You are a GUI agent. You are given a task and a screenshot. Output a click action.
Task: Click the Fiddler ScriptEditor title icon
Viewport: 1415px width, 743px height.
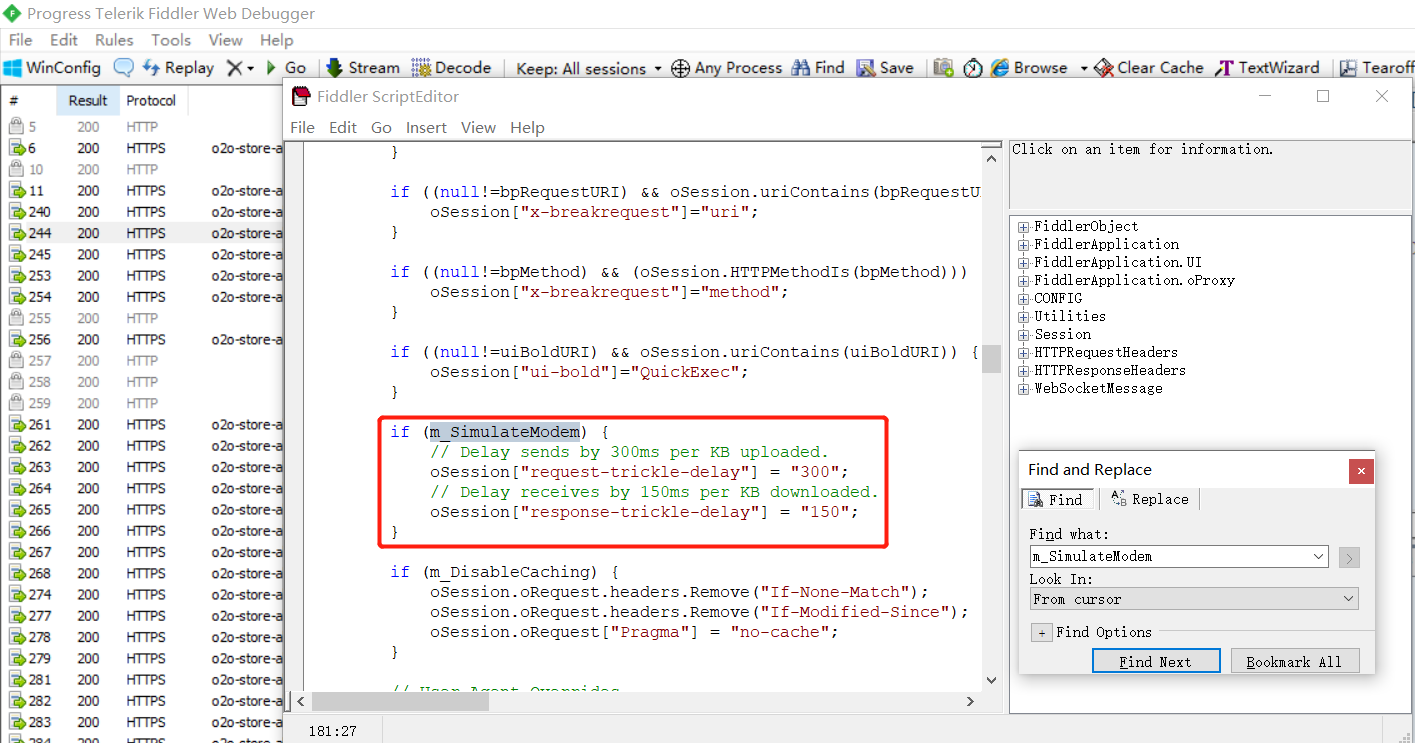[x=300, y=96]
